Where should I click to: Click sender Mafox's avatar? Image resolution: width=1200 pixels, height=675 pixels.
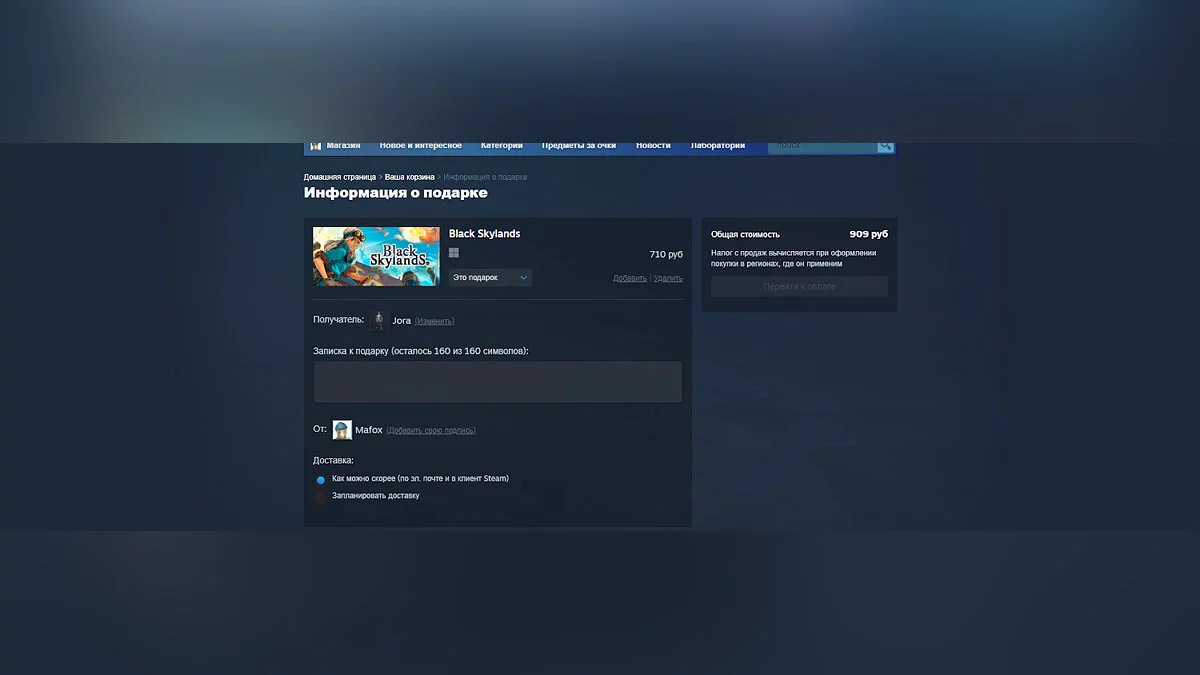coord(342,430)
